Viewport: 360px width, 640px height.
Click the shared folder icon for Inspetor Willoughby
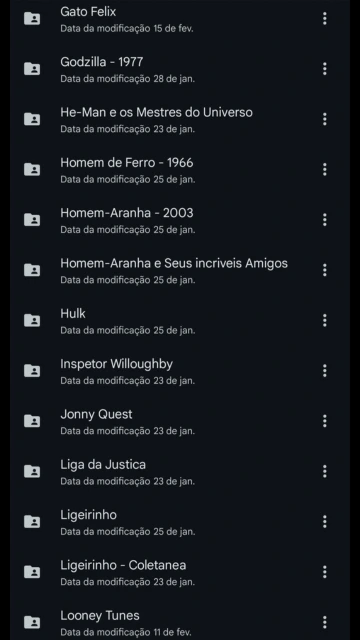tap(32, 371)
